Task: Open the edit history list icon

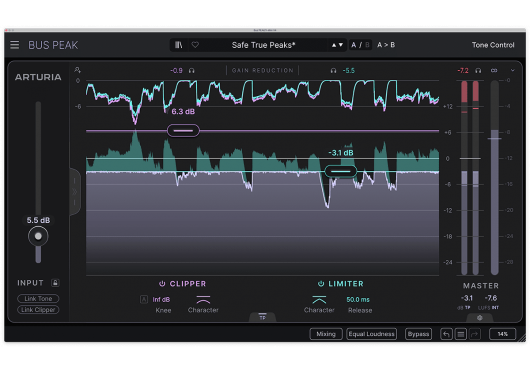Action: pyautogui.click(x=460, y=335)
